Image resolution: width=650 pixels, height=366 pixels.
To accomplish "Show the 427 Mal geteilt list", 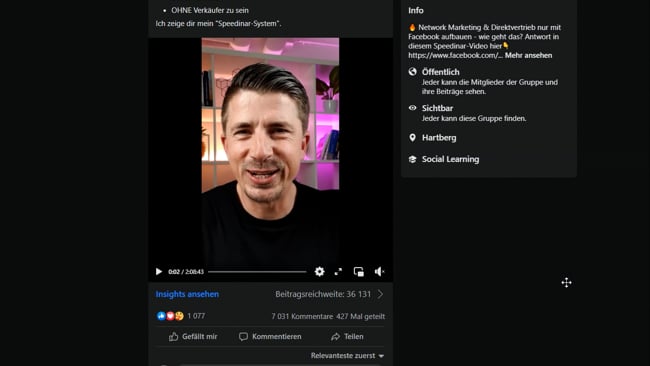I will tap(361, 316).
